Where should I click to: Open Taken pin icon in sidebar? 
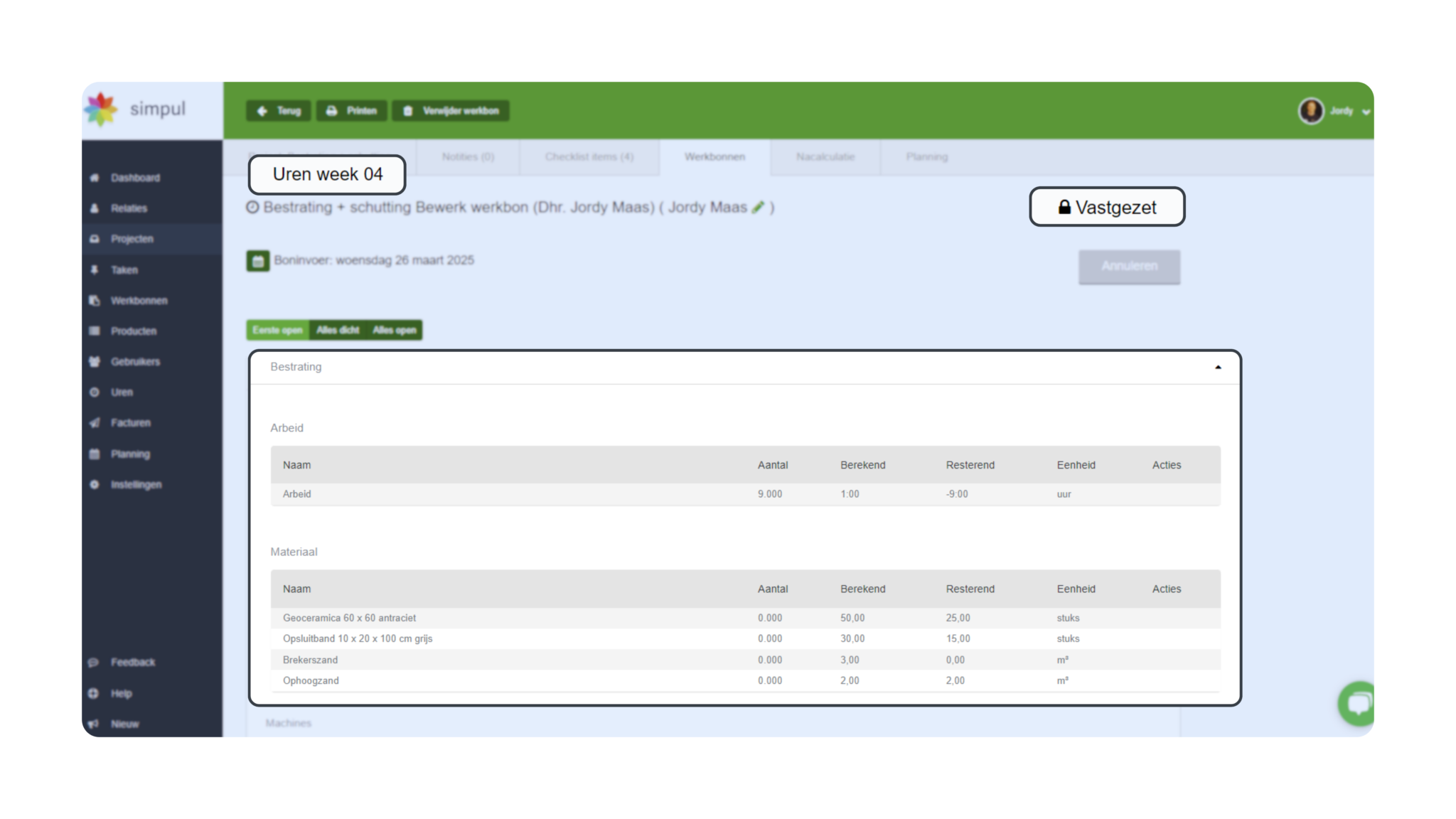pyautogui.click(x=95, y=270)
